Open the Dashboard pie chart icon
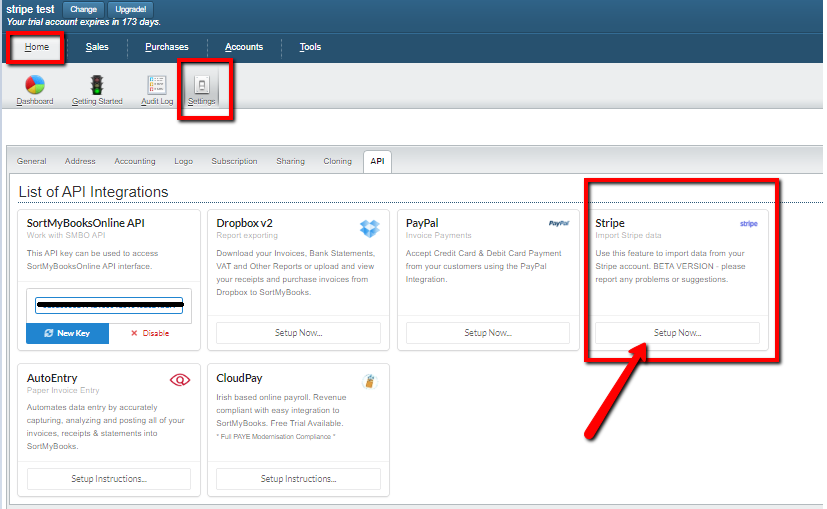This screenshot has width=827, height=509. click(34, 85)
